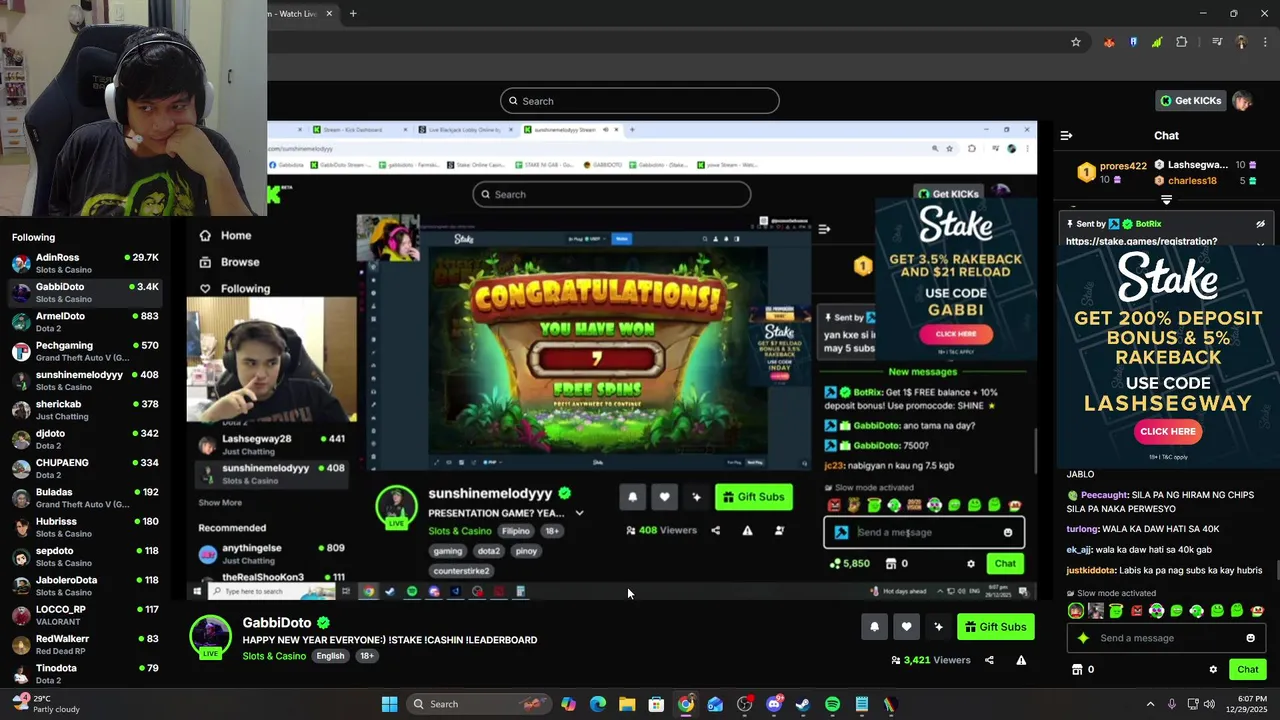This screenshot has height=720, width=1280.
Task: Open Tinodota channel in sidebar
Action: click(x=85, y=674)
